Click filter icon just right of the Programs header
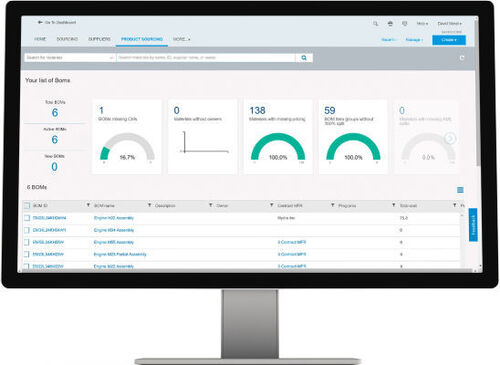 (x=393, y=205)
